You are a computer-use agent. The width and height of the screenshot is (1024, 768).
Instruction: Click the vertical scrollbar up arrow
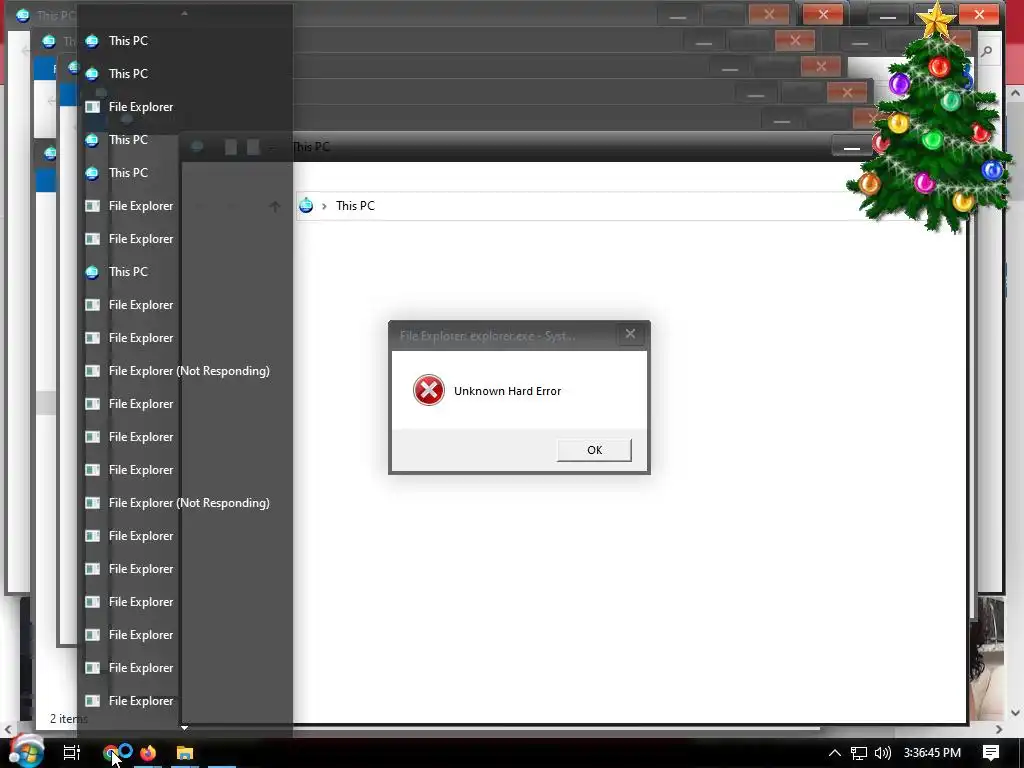[1015, 93]
